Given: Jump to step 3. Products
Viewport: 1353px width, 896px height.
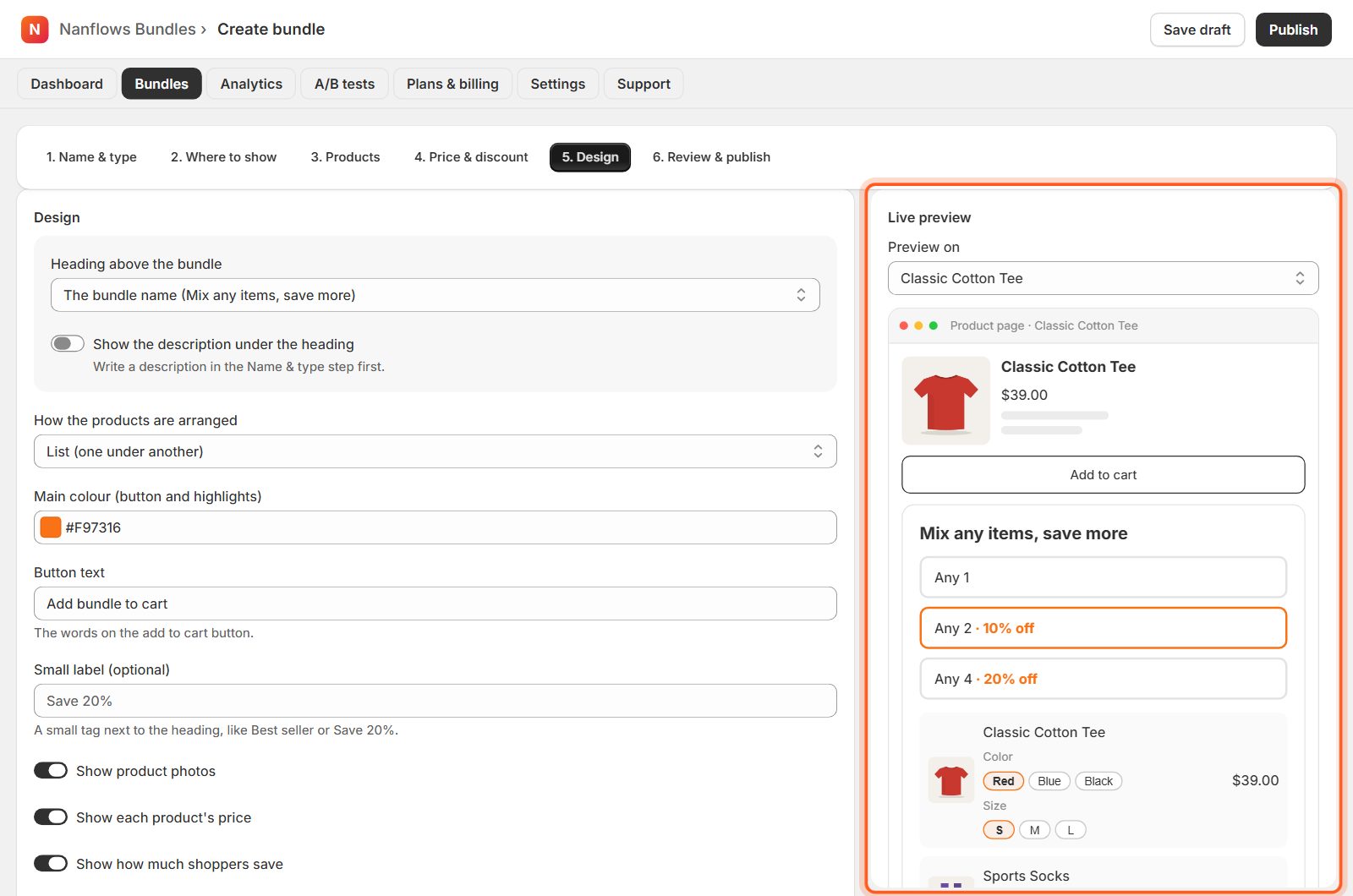Looking at the screenshot, I should (346, 157).
